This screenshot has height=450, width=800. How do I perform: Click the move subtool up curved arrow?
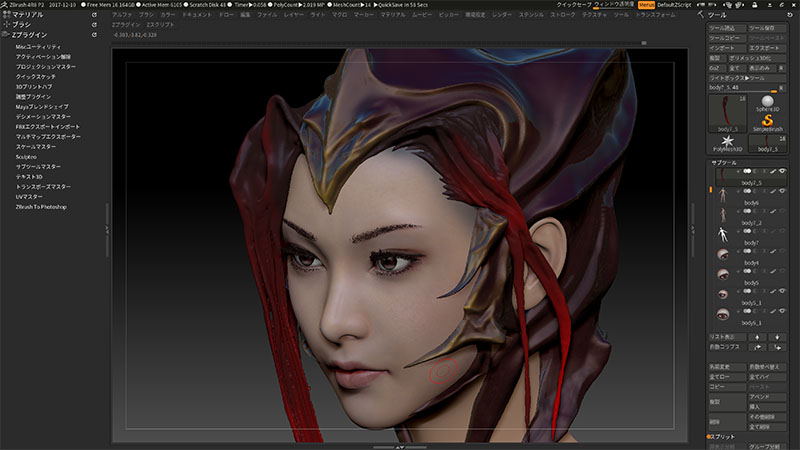(x=757, y=347)
